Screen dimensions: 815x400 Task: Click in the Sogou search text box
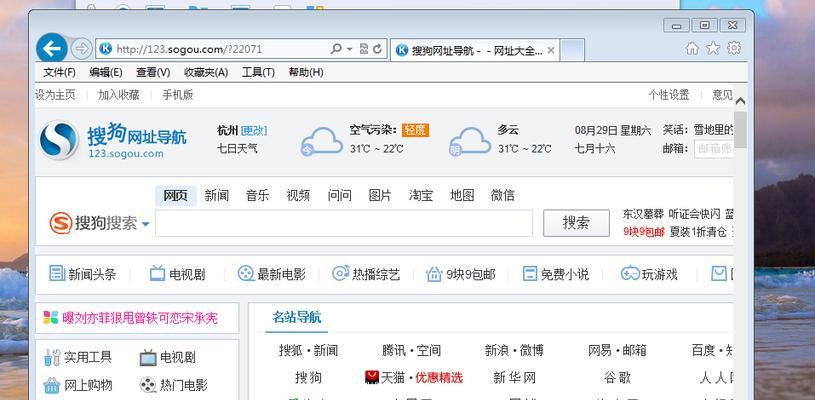pos(344,223)
